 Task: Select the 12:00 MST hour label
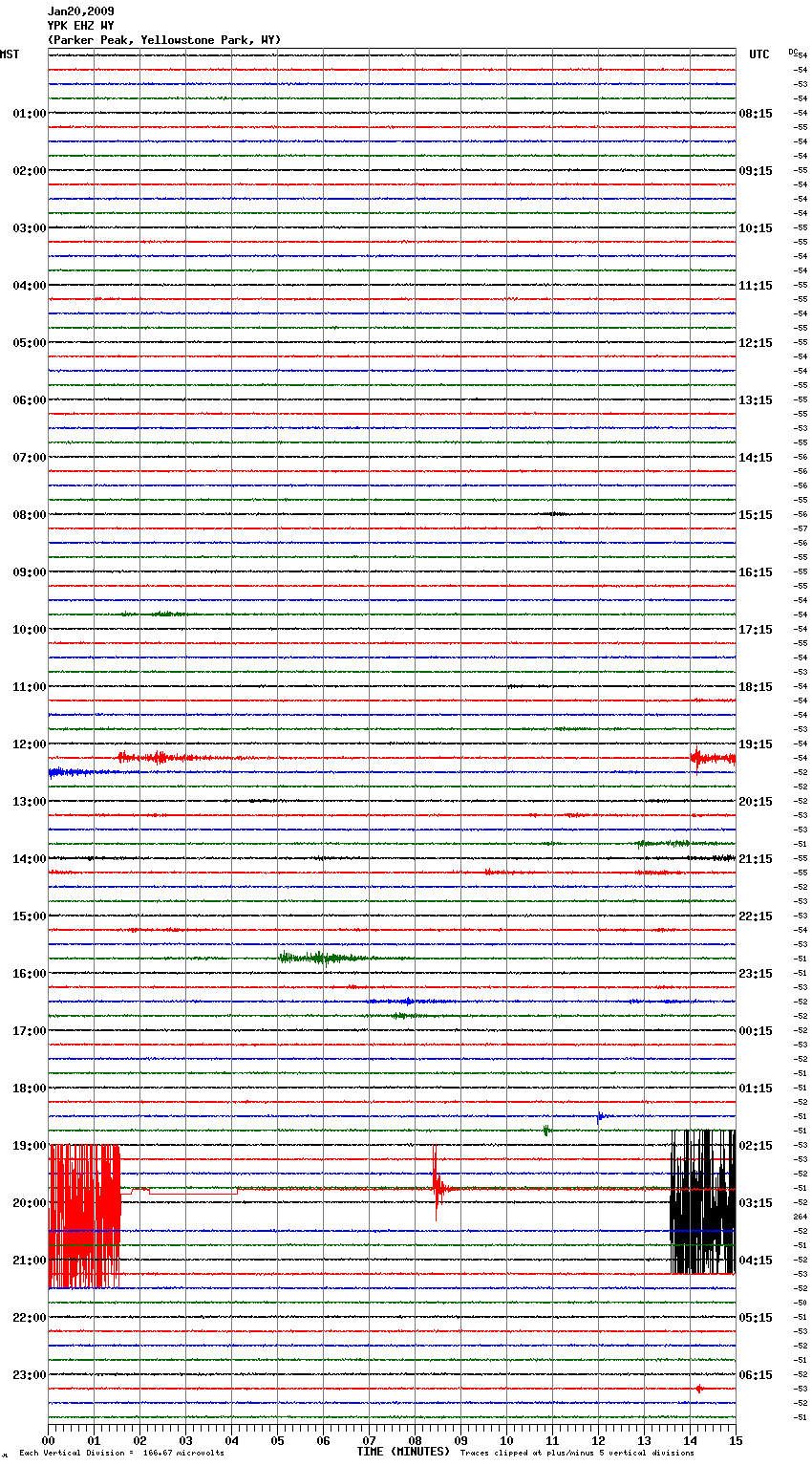pos(30,744)
